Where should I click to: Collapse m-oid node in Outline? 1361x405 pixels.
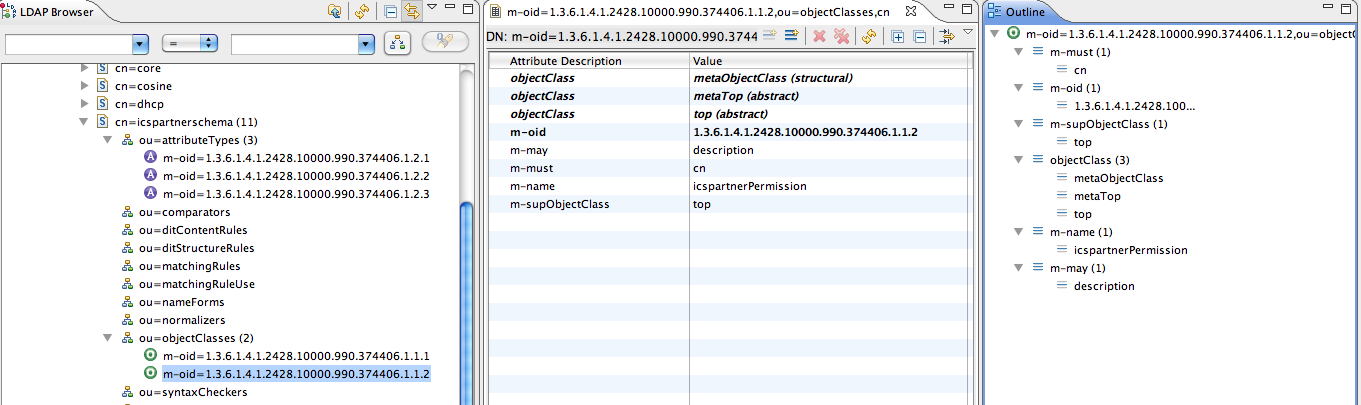[1018, 88]
